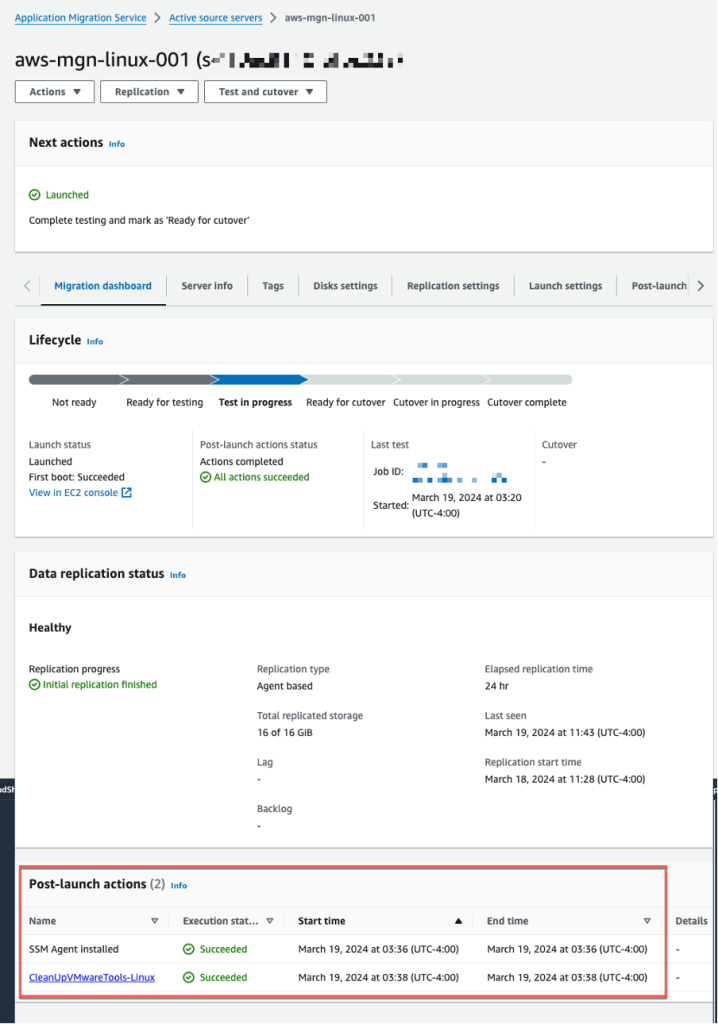Open the Tags tab
Image resolution: width=718 pixels, height=1024 pixels.
point(273,285)
